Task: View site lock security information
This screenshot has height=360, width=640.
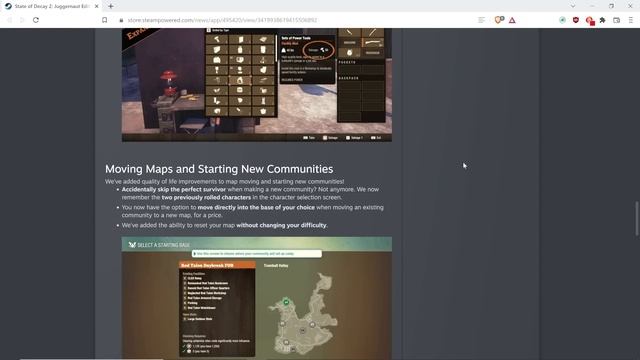Action: pos(121,20)
